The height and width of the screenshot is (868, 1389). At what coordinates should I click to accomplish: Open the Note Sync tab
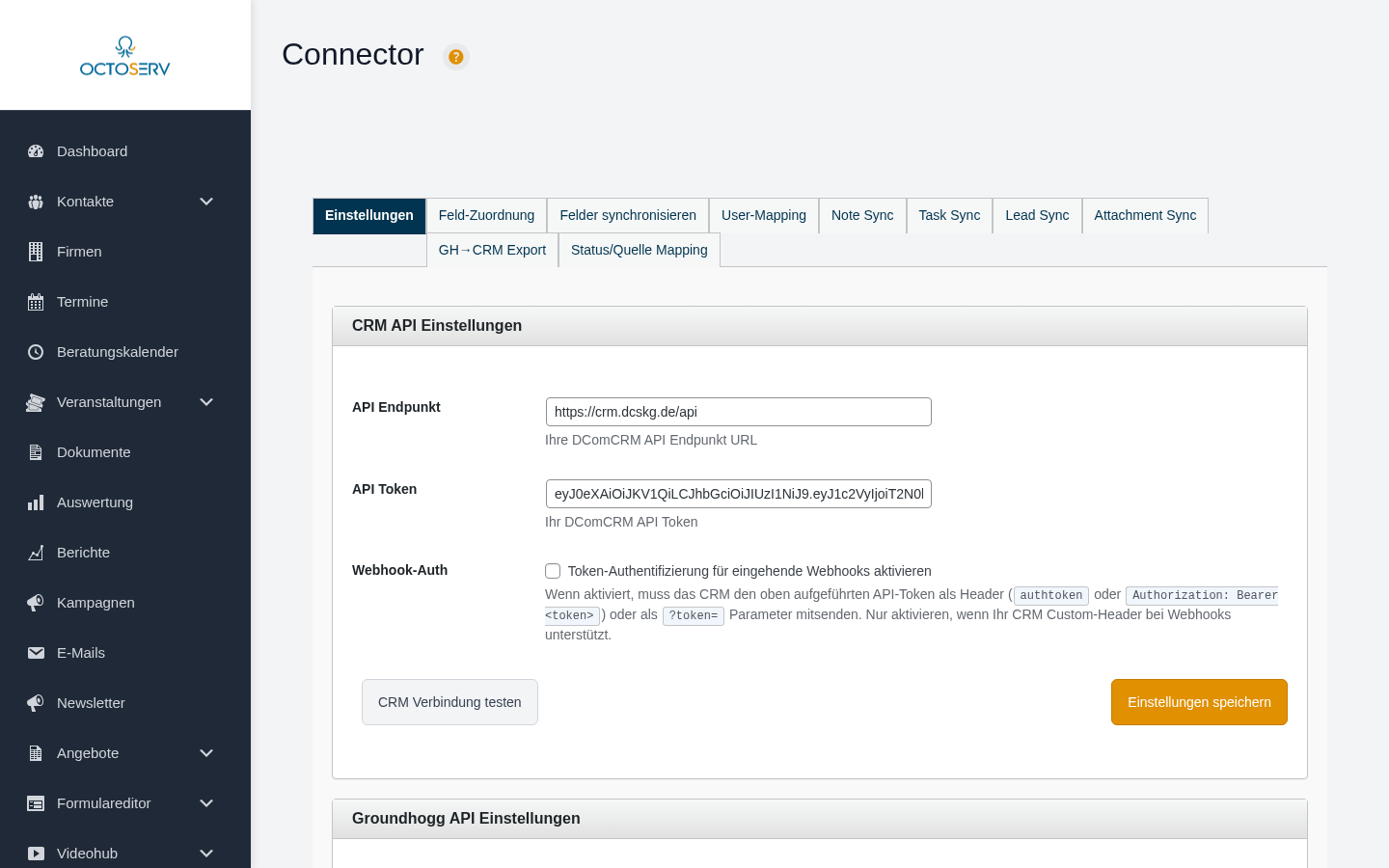click(862, 215)
